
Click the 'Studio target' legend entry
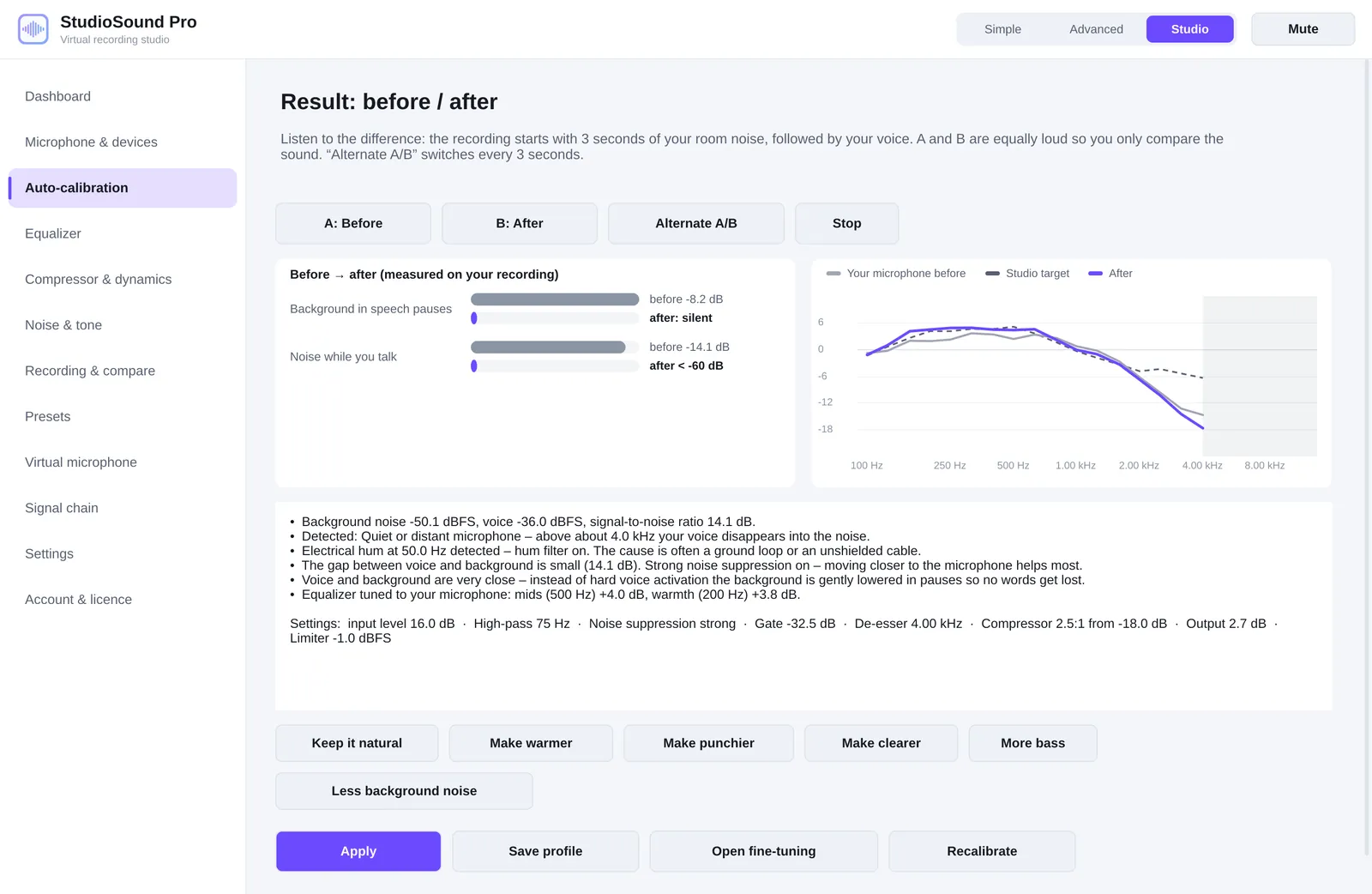(1027, 274)
